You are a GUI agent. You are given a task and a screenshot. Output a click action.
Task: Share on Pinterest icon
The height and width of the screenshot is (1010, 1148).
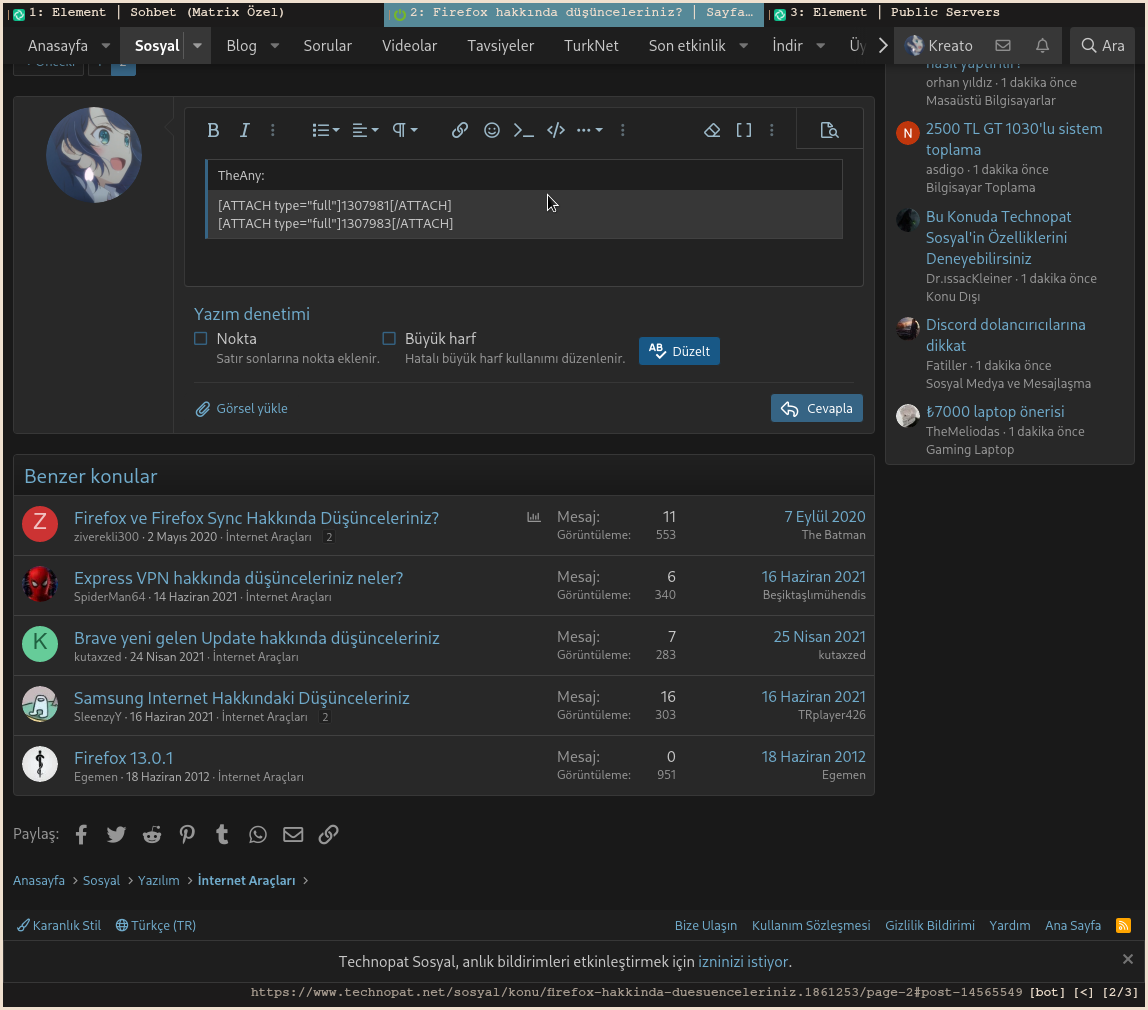(187, 834)
